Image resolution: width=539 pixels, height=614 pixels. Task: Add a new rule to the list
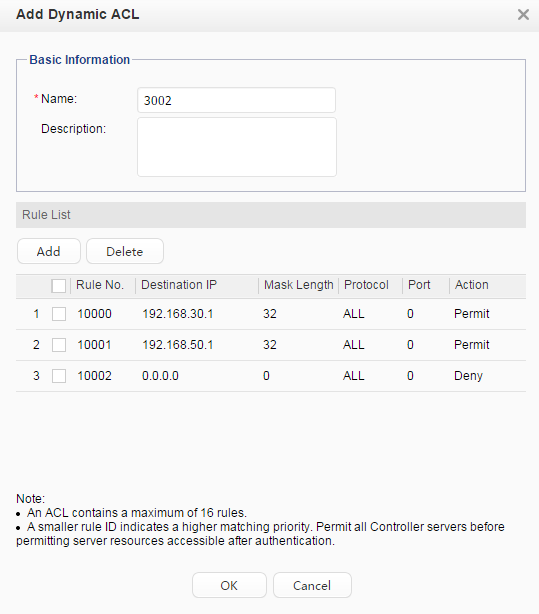pos(49,251)
